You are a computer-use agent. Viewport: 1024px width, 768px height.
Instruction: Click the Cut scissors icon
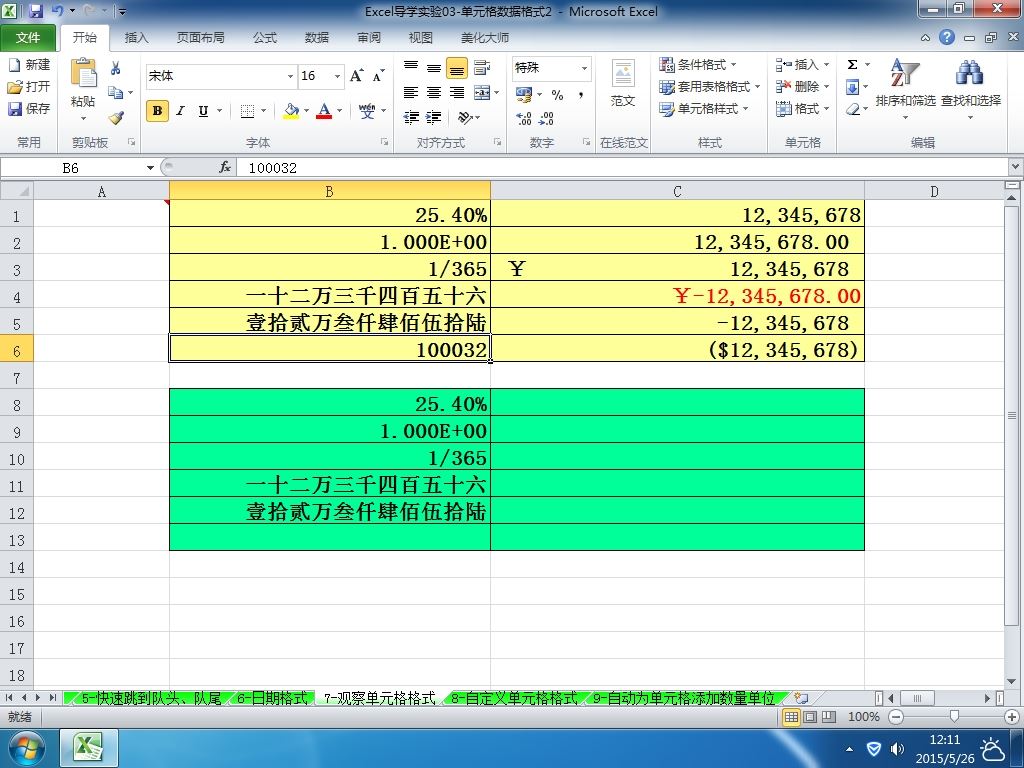tap(116, 68)
